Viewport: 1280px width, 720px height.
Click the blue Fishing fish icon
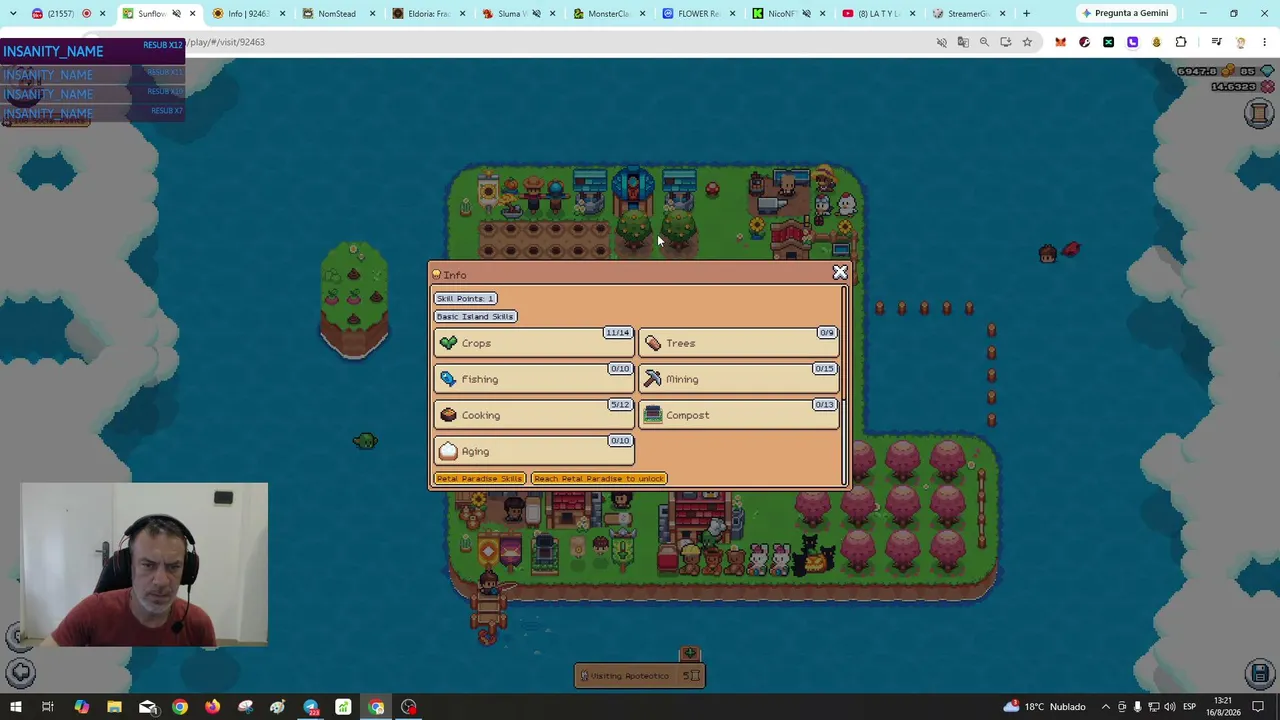point(448,379)
